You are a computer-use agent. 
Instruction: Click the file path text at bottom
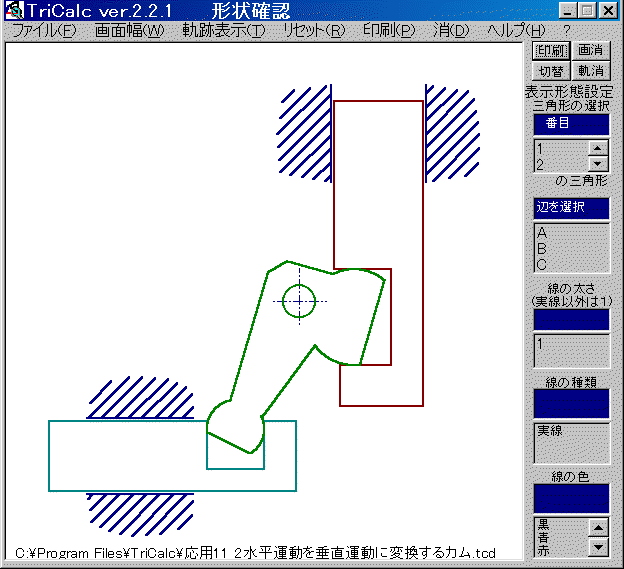(255, 553)
